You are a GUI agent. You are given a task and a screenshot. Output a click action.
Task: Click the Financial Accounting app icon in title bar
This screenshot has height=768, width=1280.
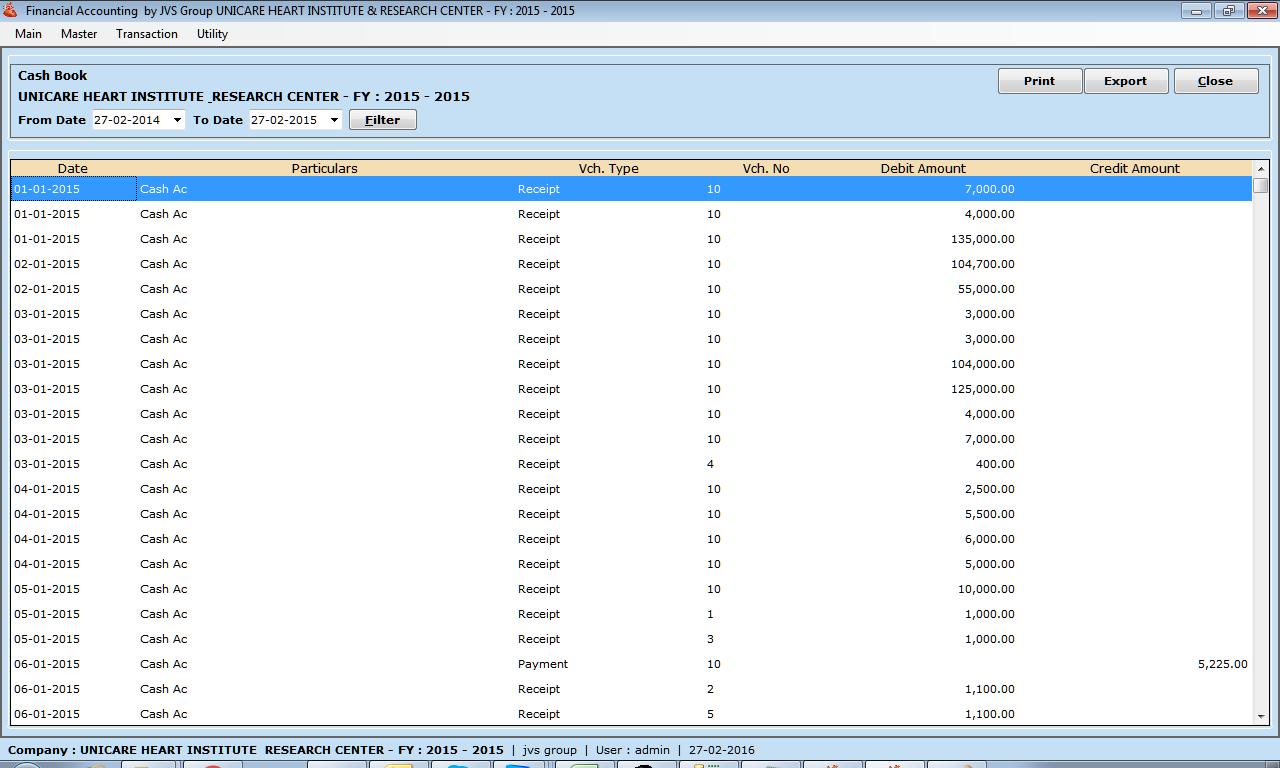click(10, 11)
